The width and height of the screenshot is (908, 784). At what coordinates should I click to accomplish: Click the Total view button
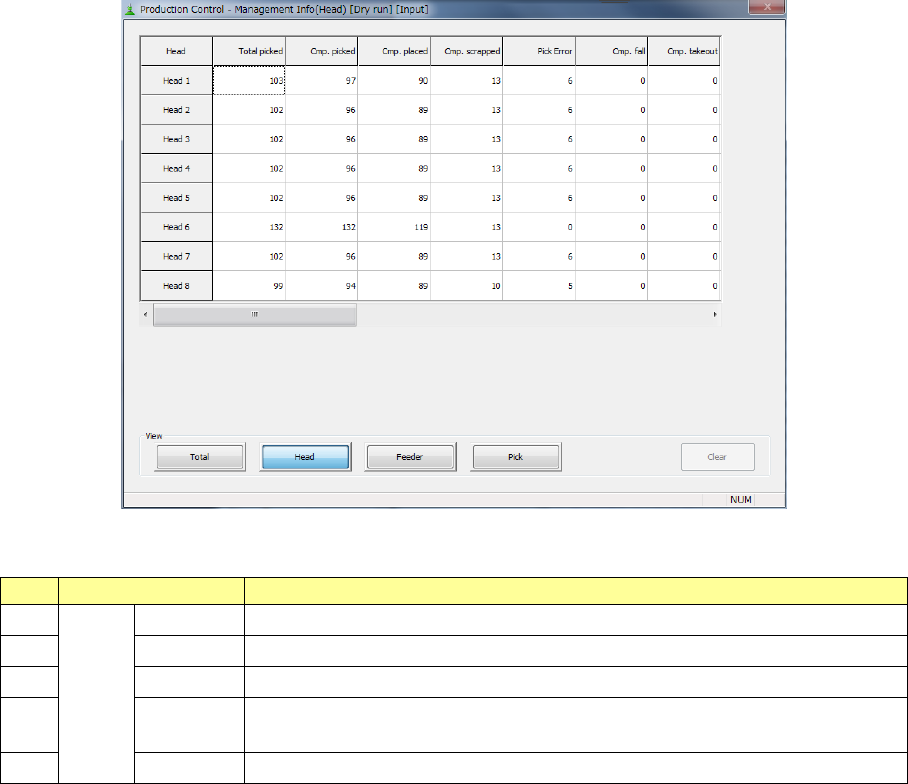200,457
